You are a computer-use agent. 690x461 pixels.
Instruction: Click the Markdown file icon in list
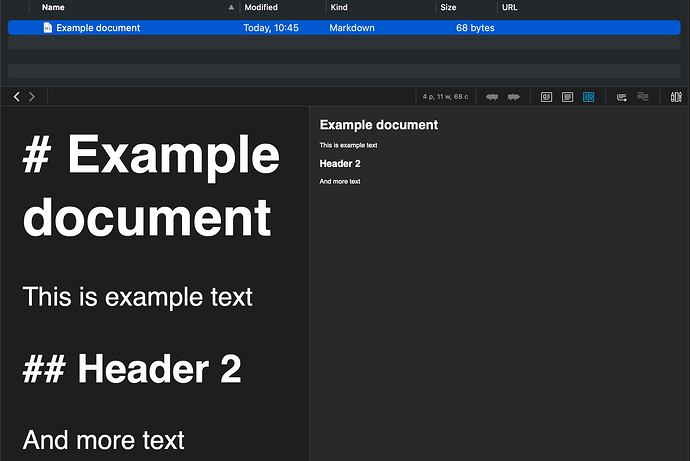[x=47, y=28]
